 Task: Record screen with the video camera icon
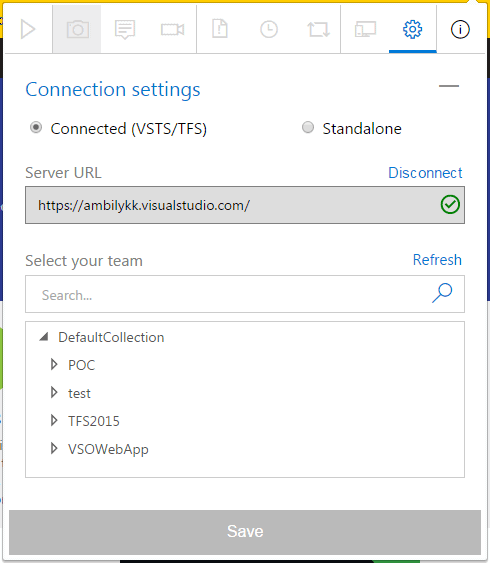coord(173,29)
